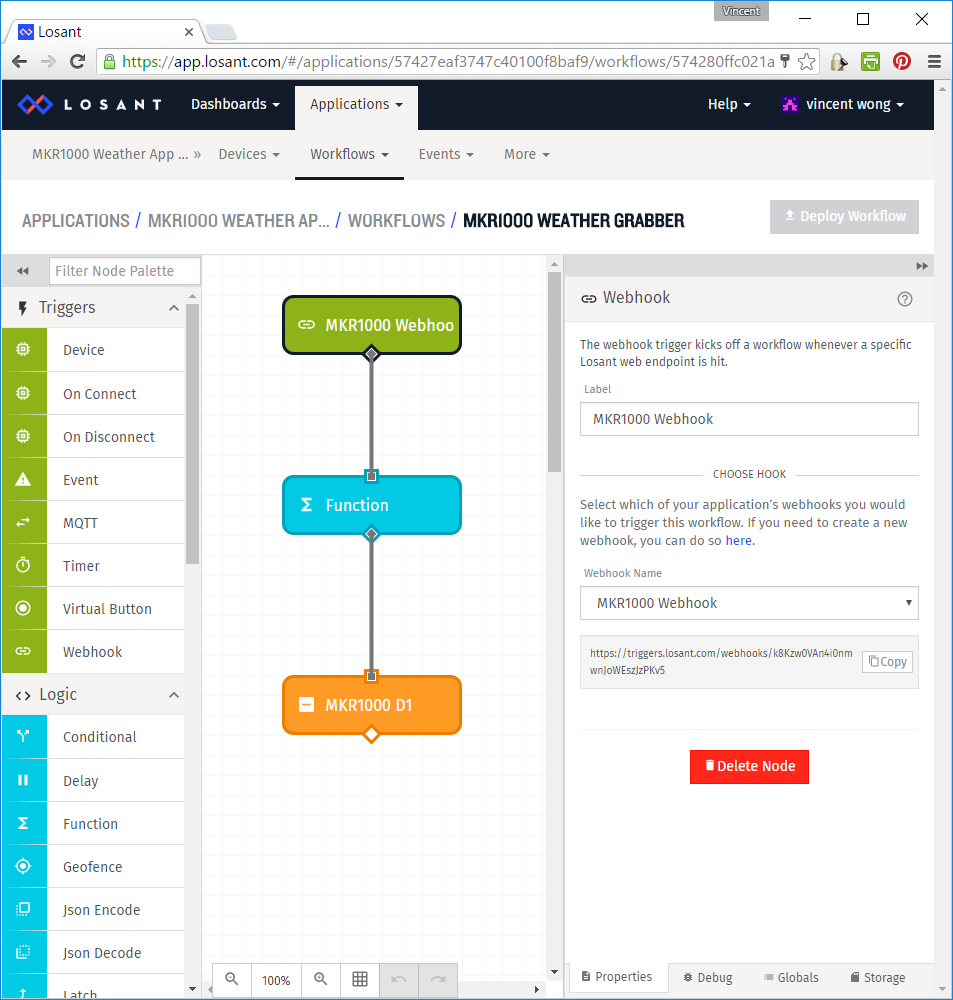Select the Device trigger in the node palette
The image size is (953, 1000).
[24, 350]
